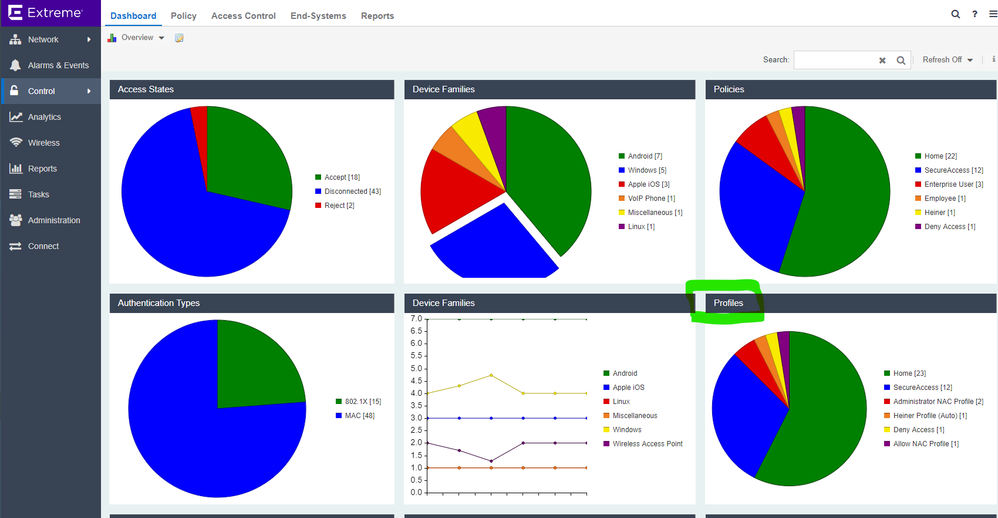The image size is (998, 518).
Task: Click the search field magnifier icon
Action: [901, 60]
